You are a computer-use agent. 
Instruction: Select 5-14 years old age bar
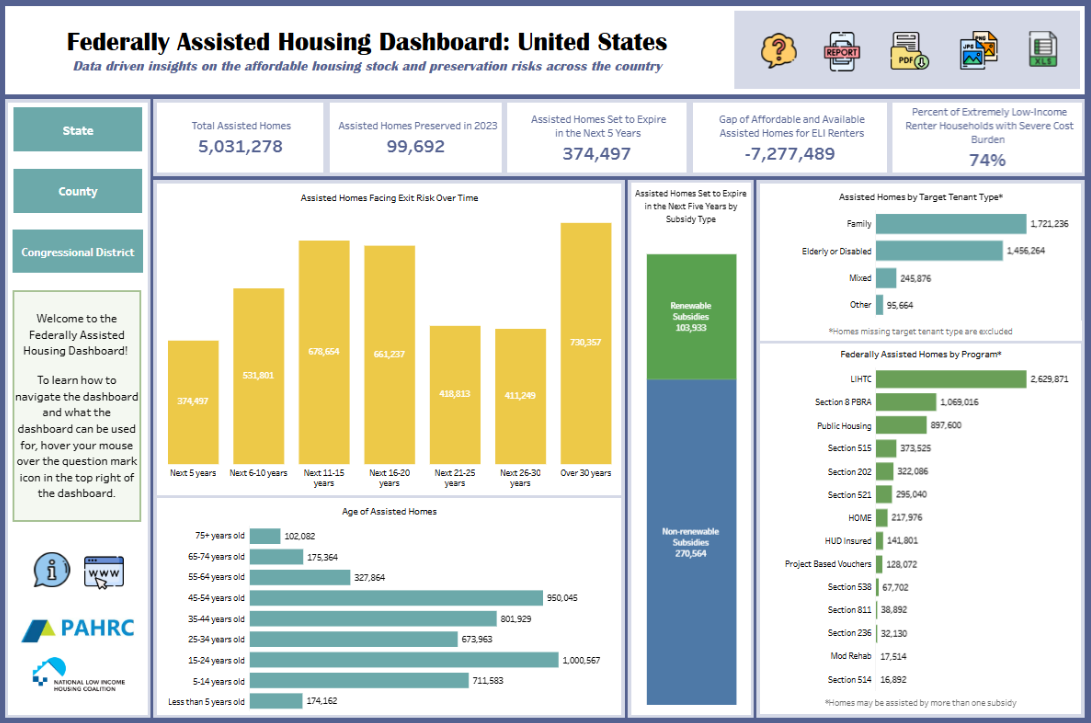(x=360, y=681)
